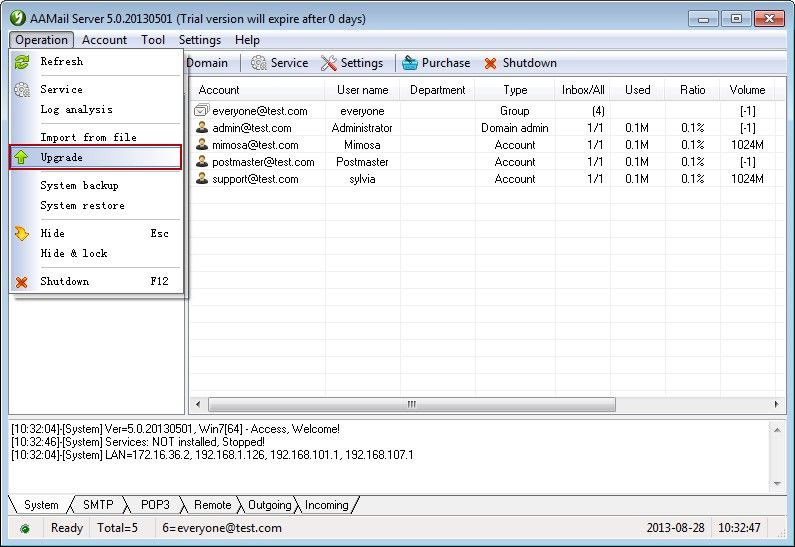Viewport: 795px width, 547px height.
Task: Click the Shutdown toolbar button label
Action: coord(529,63)
